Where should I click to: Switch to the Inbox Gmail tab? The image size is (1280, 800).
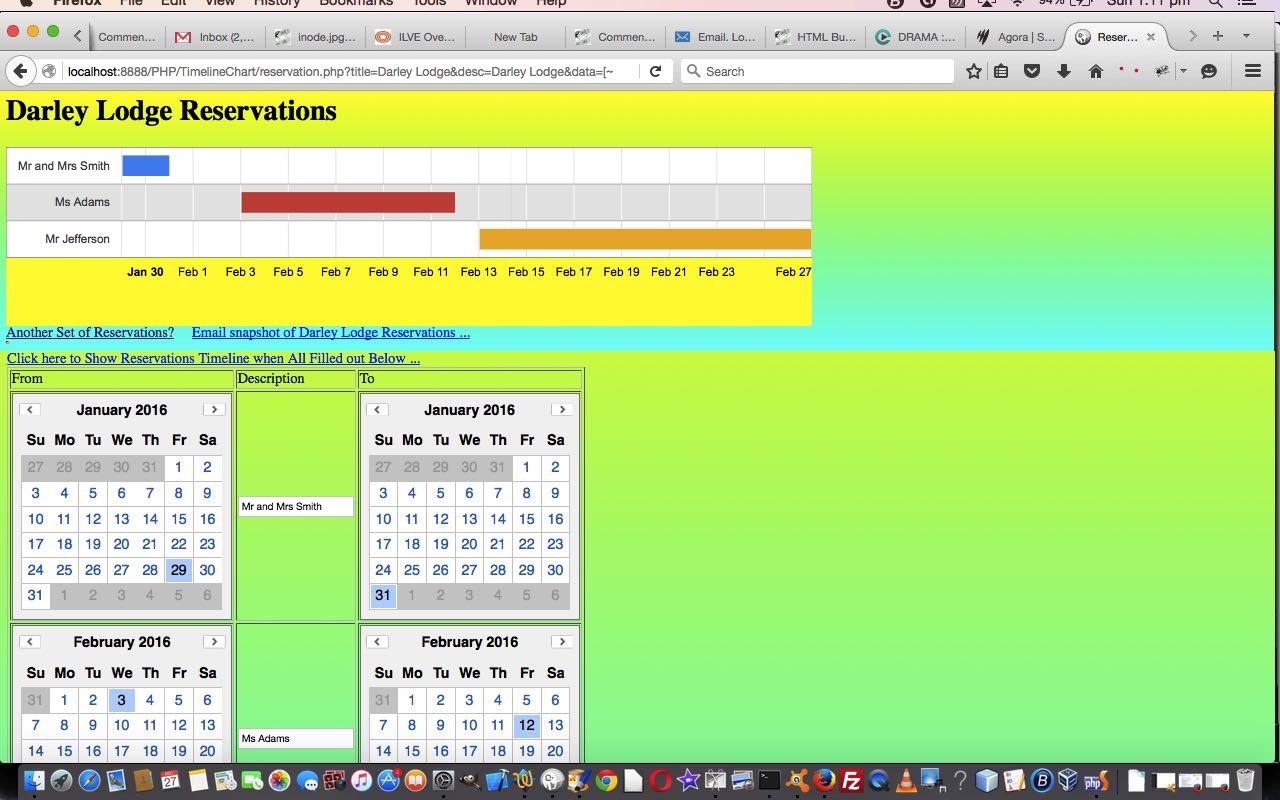point(216,37)
